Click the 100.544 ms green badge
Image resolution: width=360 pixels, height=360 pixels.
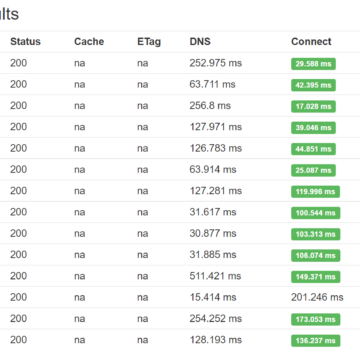[315, 213]
